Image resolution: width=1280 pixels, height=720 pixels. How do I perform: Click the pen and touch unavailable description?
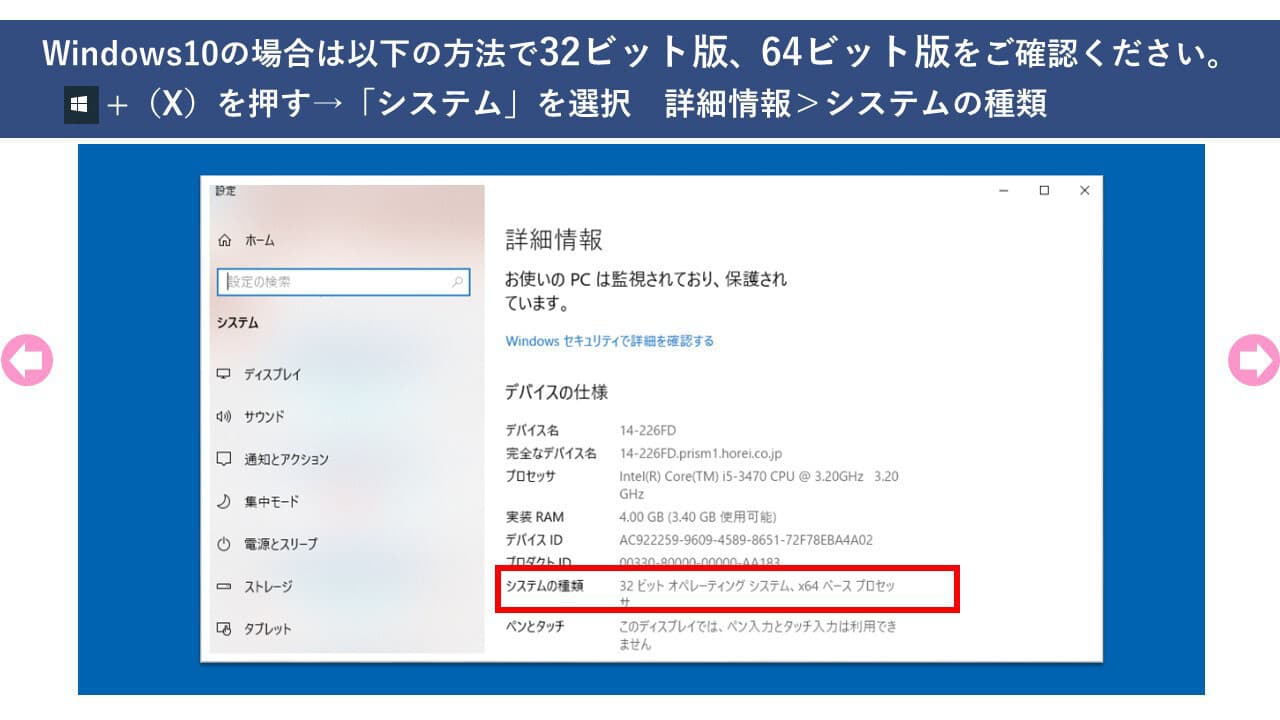pos(758,636)
